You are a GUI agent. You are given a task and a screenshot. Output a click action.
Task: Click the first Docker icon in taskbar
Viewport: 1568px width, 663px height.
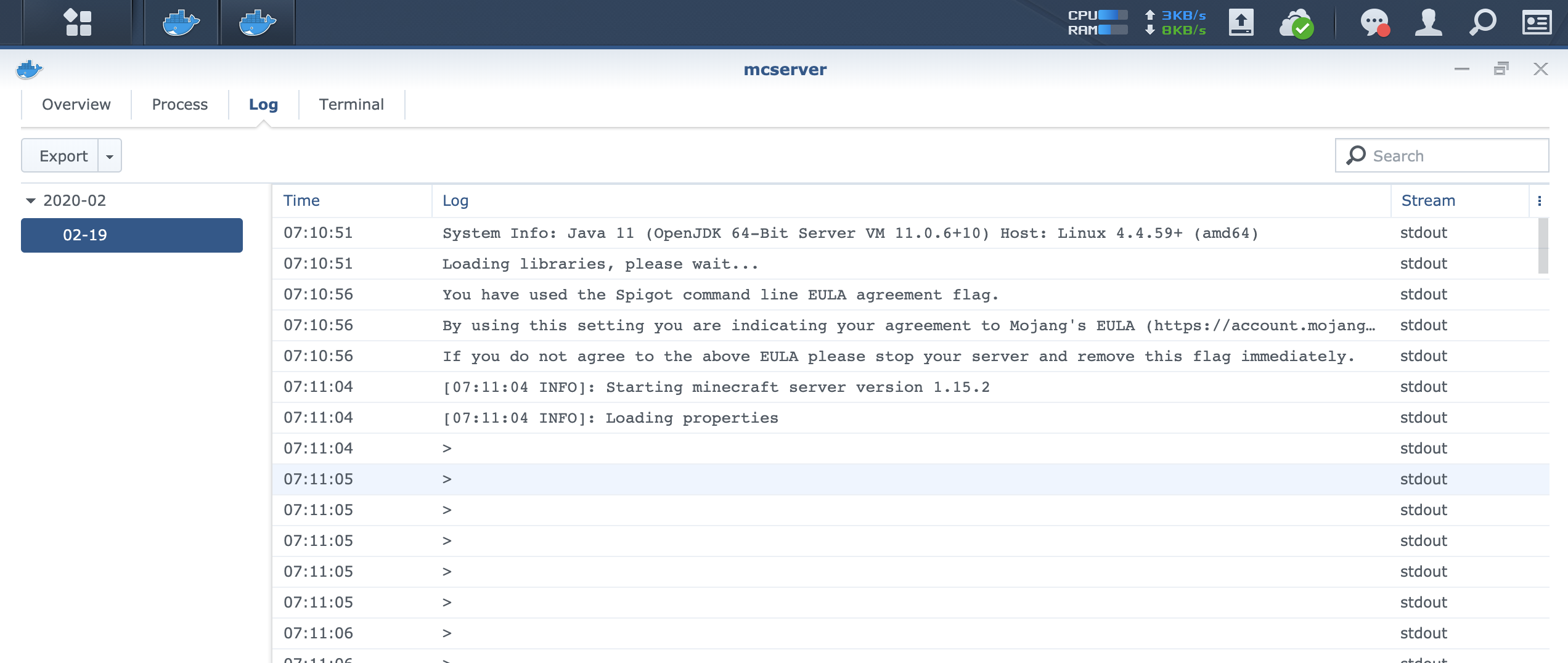click(179, 22)
